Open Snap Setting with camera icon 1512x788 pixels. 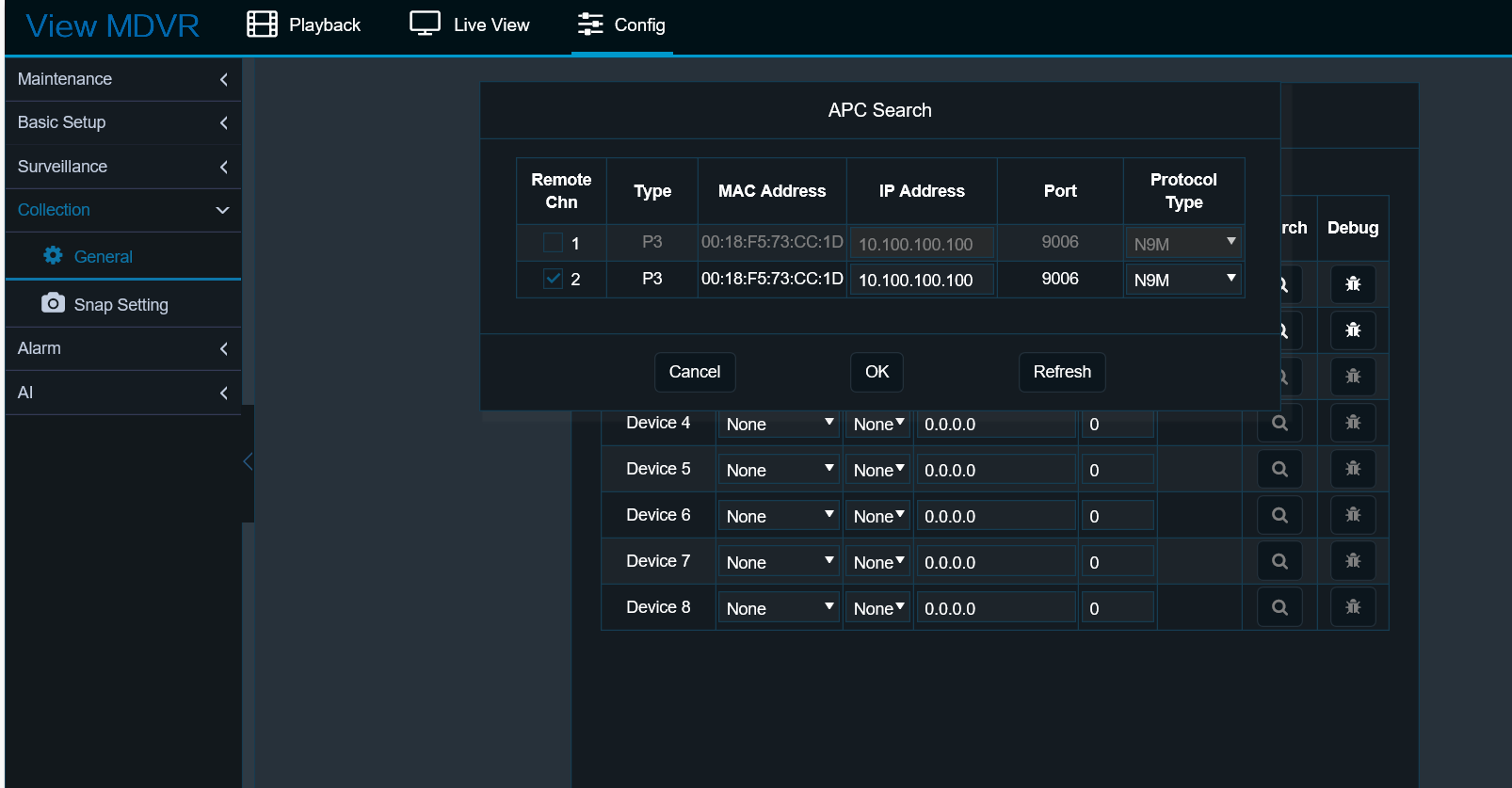121,304
